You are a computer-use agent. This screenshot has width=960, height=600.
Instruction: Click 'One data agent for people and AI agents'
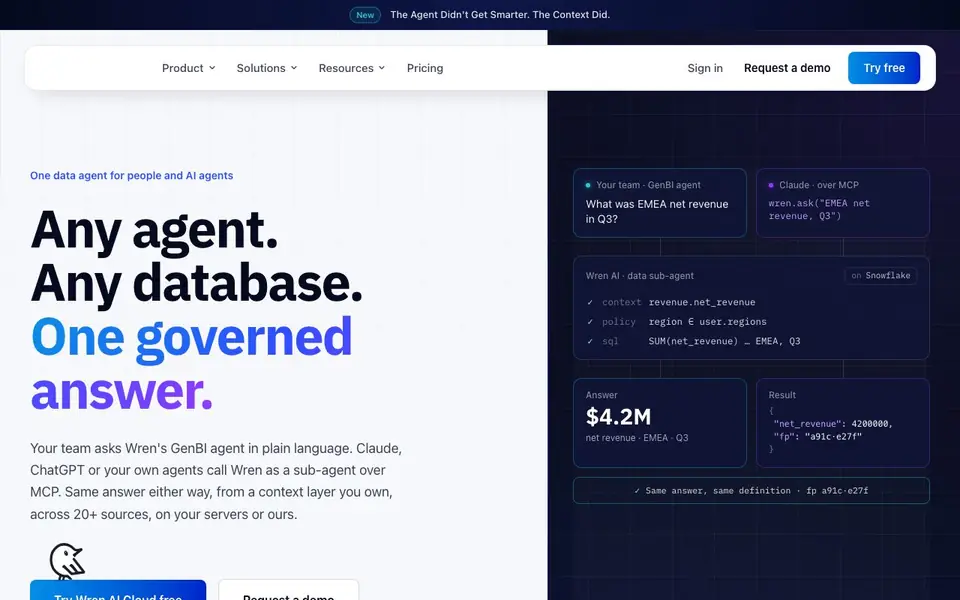coord(132,176)
